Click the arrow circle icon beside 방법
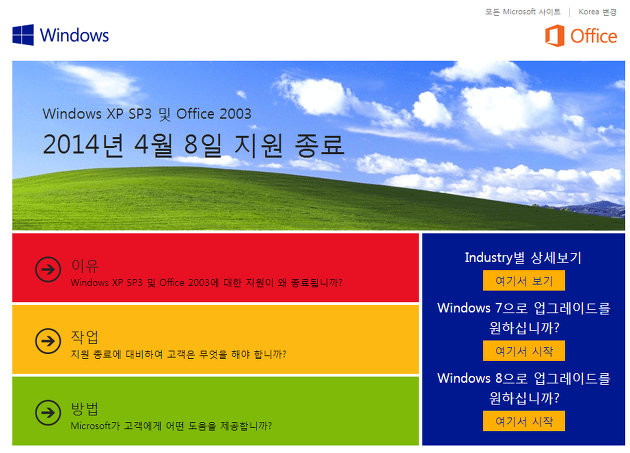630x453 pixels. (48, 412)
